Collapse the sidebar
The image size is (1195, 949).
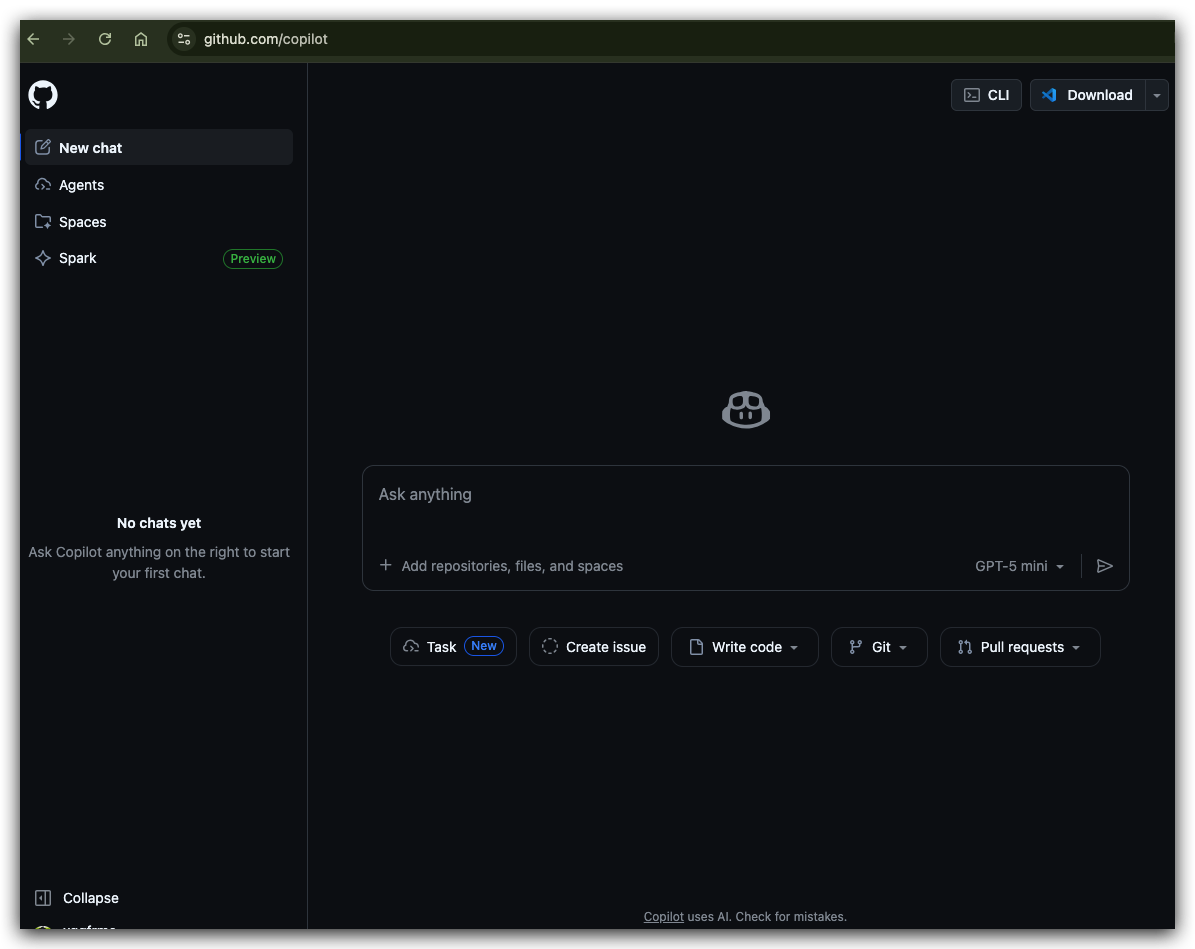point(76,898)
